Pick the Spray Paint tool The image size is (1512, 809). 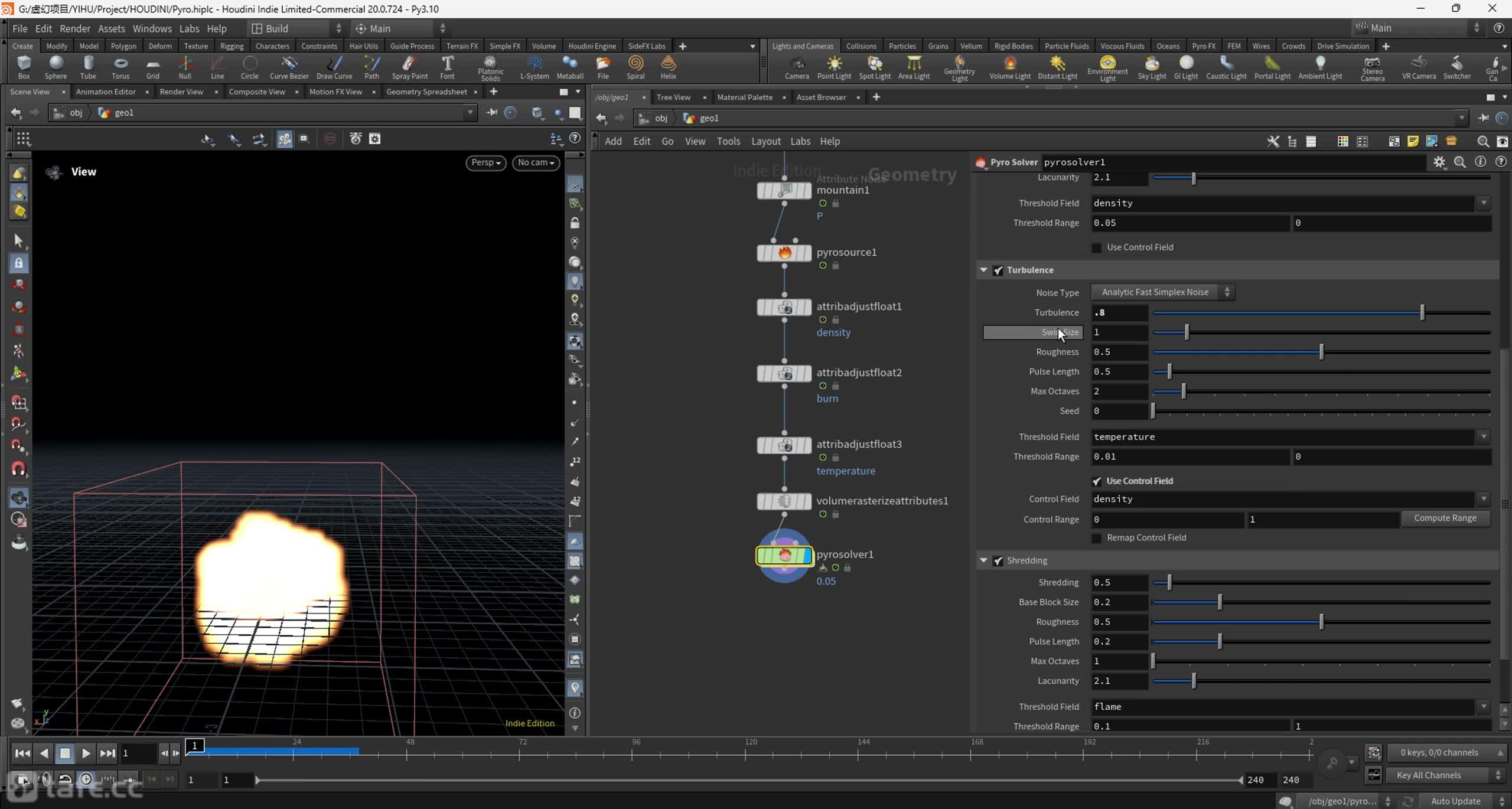coord(409,67)
